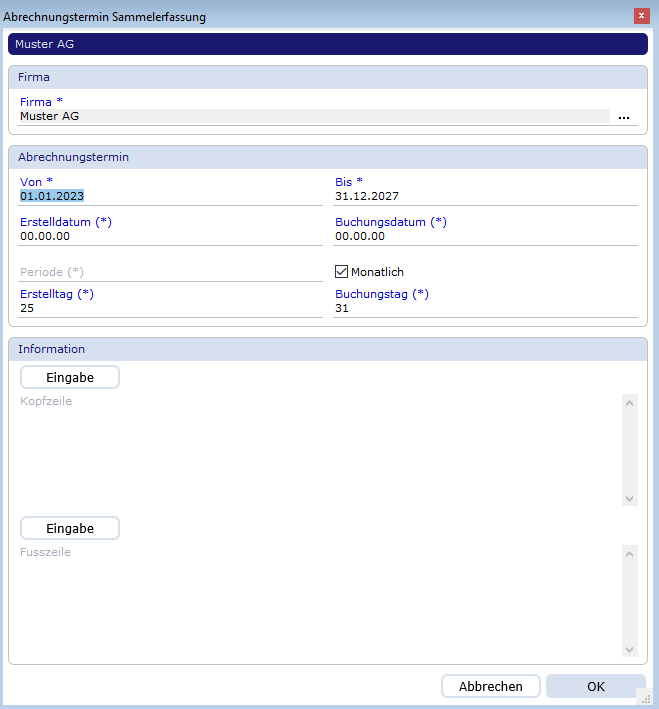Click the Von date field
Viewport: 659px width, 709px height.
coord(170,197)
